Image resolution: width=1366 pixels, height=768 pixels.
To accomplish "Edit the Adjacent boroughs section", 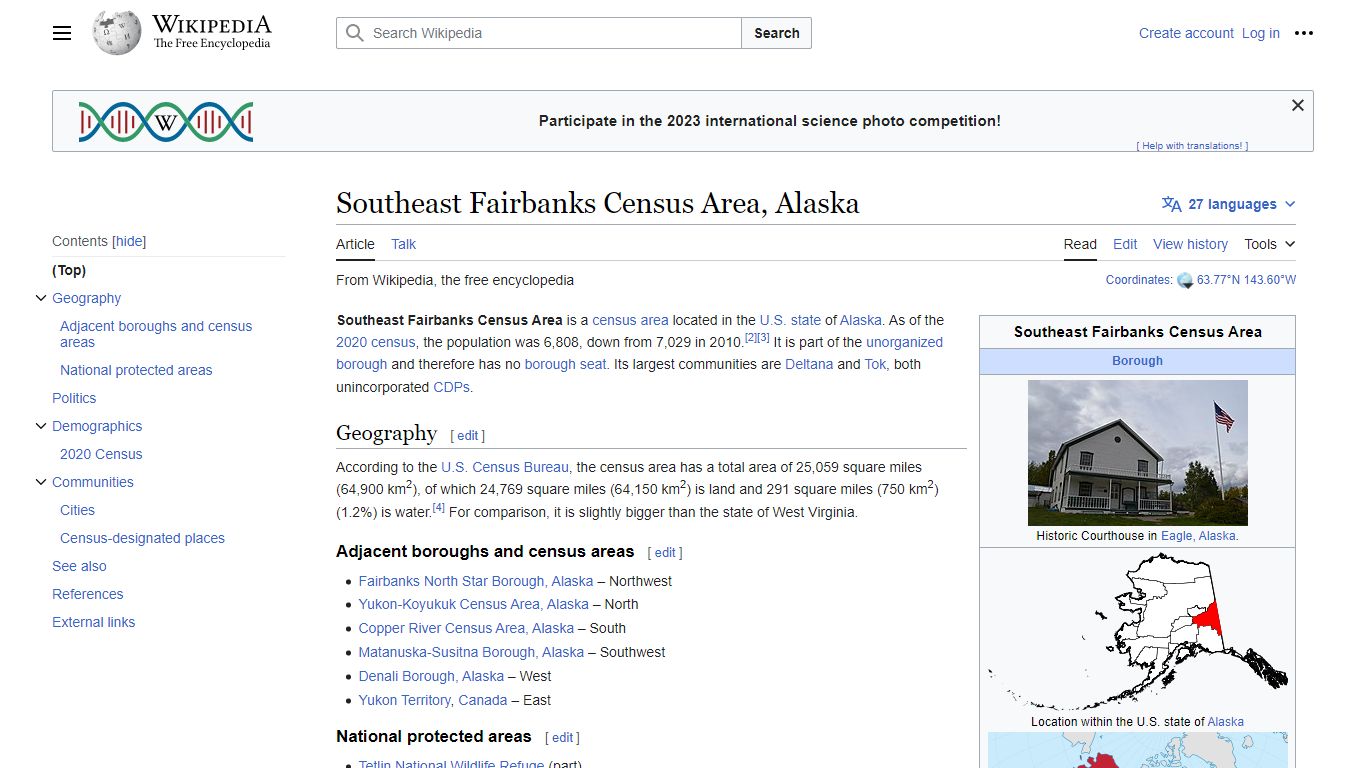I will tap(665, 553).
